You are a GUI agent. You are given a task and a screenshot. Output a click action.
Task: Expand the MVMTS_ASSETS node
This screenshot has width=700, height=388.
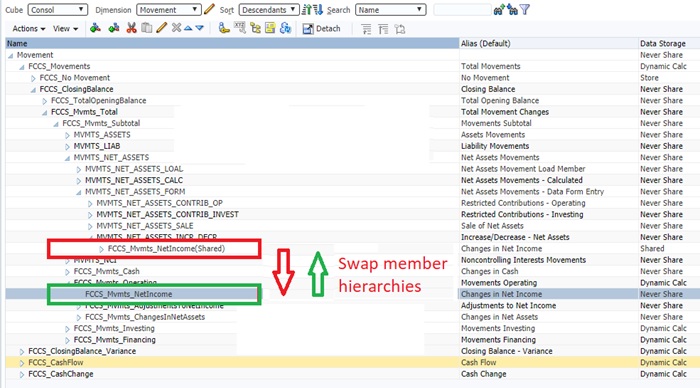coord(67,135)
